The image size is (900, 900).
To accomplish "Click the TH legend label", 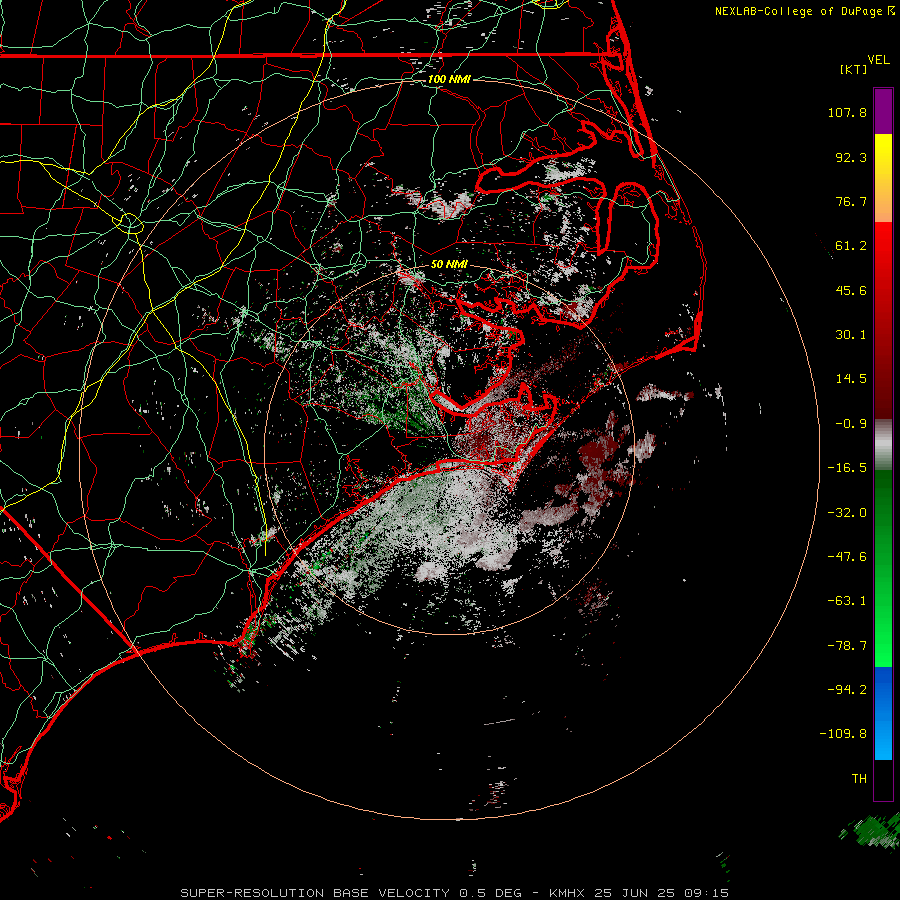I will pyautogui.click(x=859, y=779).
